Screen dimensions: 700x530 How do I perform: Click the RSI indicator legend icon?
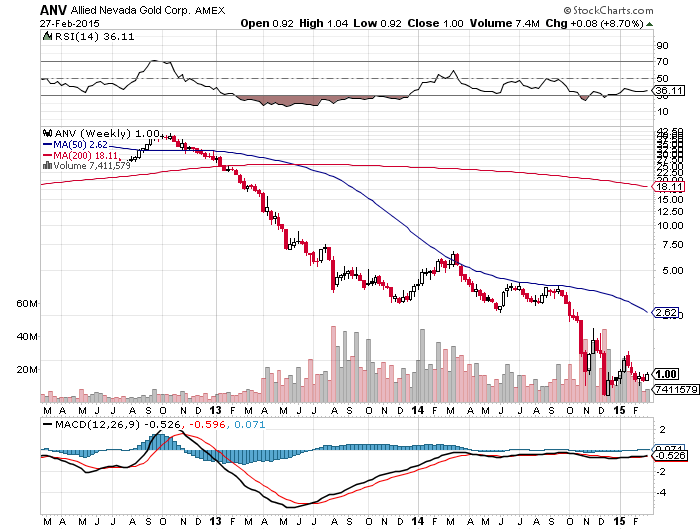pyautogui.click(x=47, y=36)
